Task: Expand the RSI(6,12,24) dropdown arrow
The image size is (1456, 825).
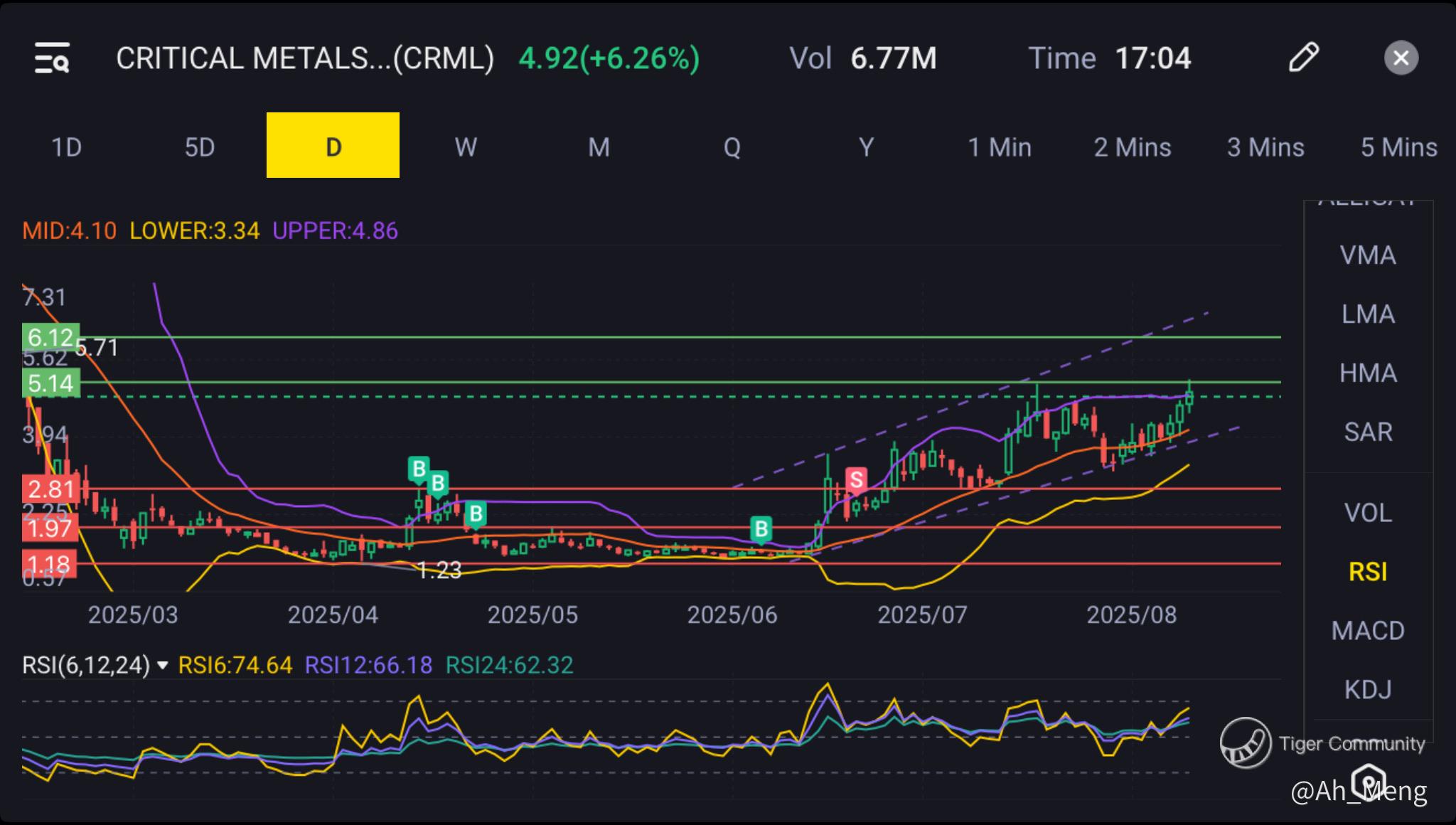Action: tap(162, 666)
